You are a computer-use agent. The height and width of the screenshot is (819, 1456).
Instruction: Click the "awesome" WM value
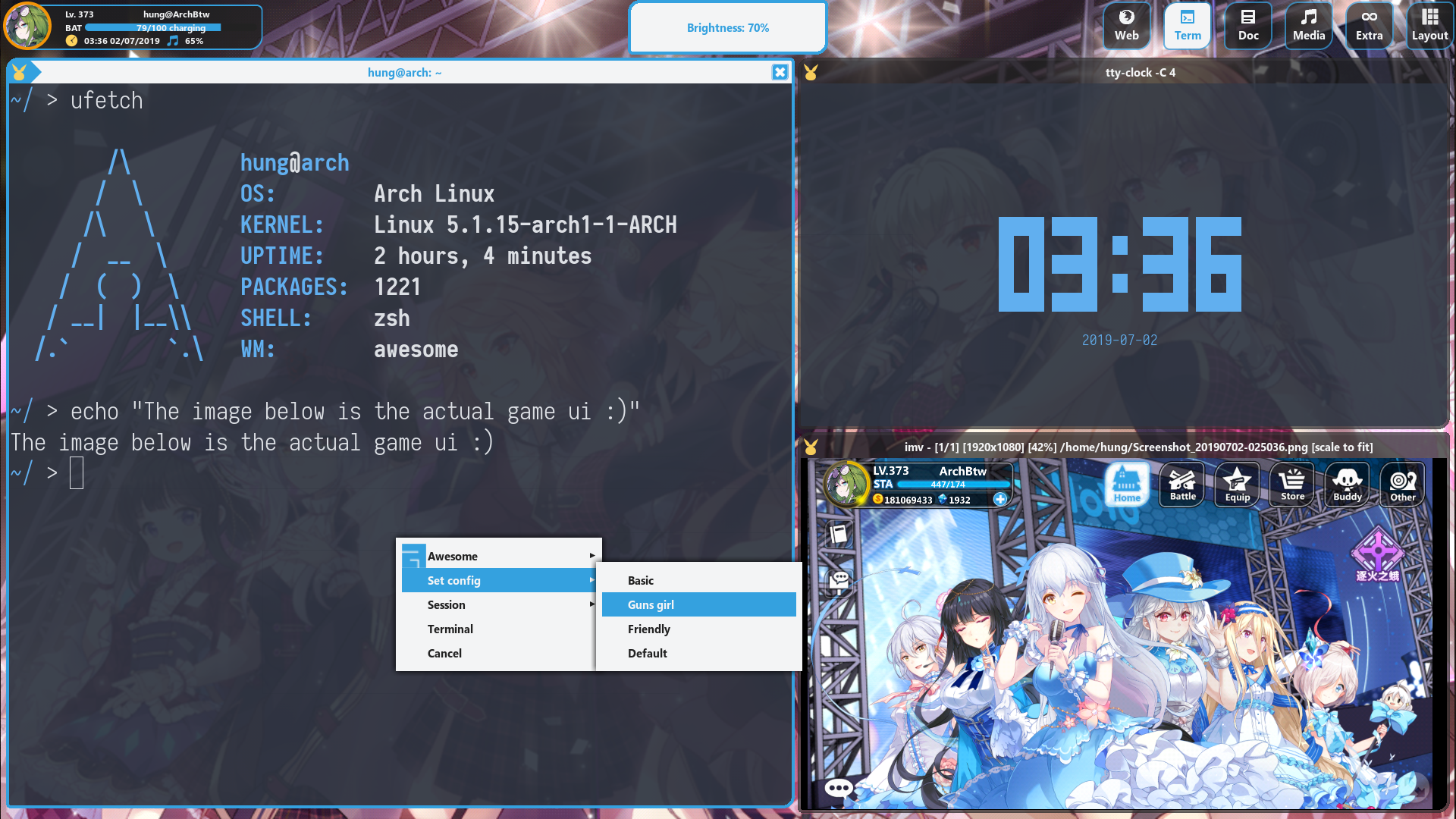click(x=416, y=350)
